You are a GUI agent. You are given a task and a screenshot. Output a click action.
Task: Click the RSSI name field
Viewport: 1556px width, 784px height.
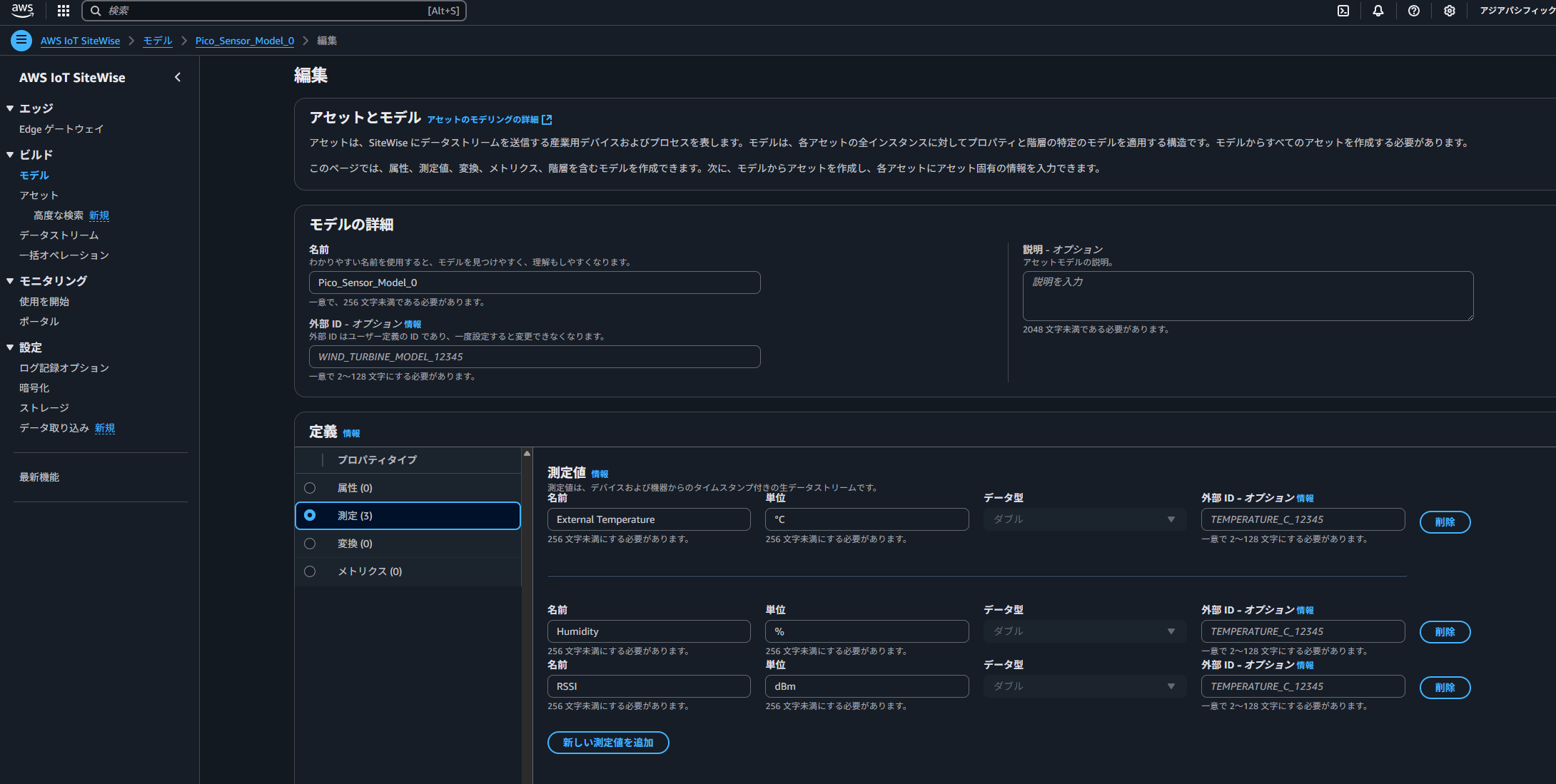click(x=649, y=686)
